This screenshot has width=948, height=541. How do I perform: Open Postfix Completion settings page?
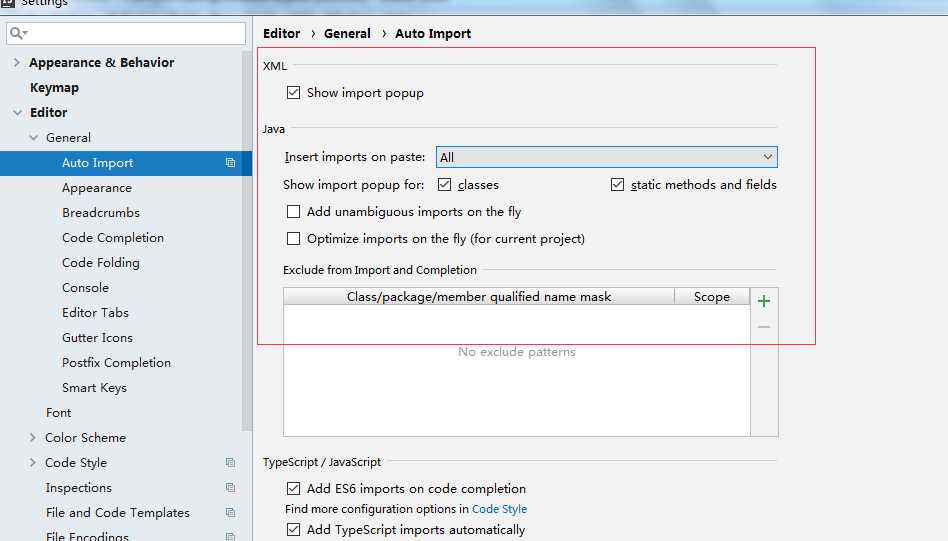click(117, 363)
